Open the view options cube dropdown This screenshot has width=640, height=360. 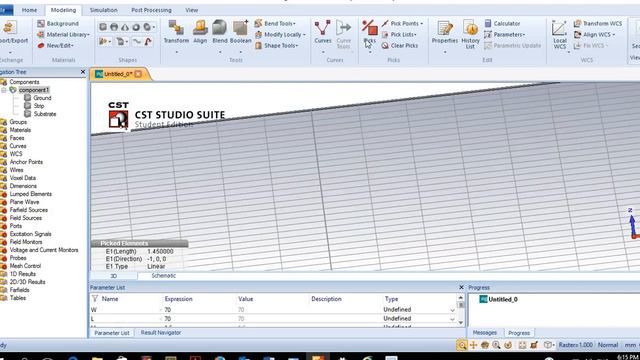point(549,345)
